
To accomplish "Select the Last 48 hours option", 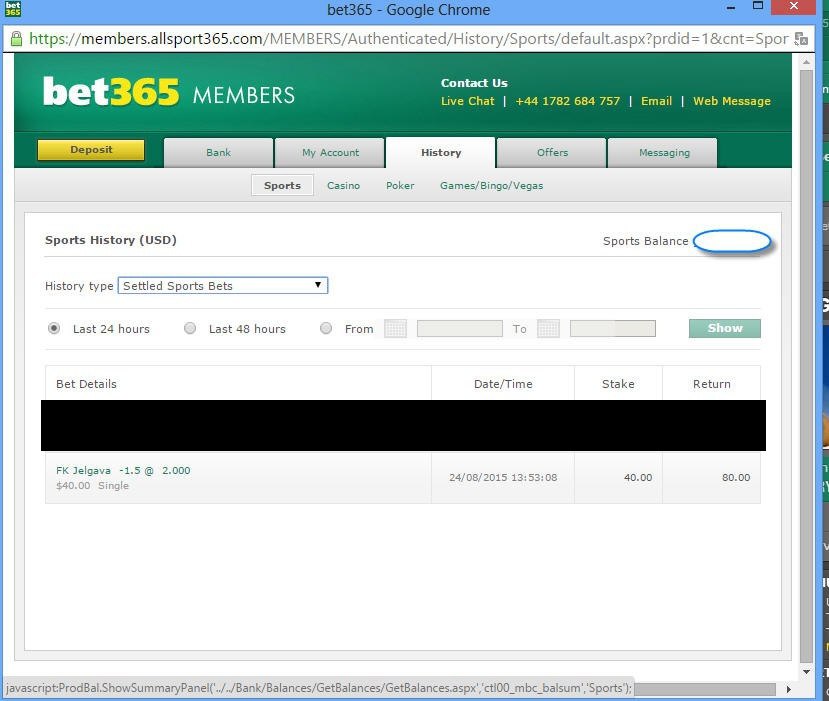I will 190,329.
